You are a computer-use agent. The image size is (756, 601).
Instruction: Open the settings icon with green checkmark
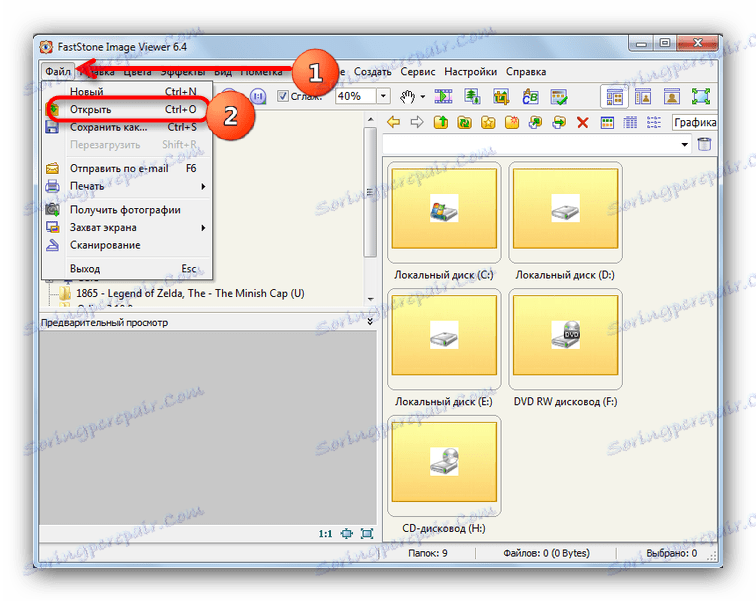coord(559,96)
